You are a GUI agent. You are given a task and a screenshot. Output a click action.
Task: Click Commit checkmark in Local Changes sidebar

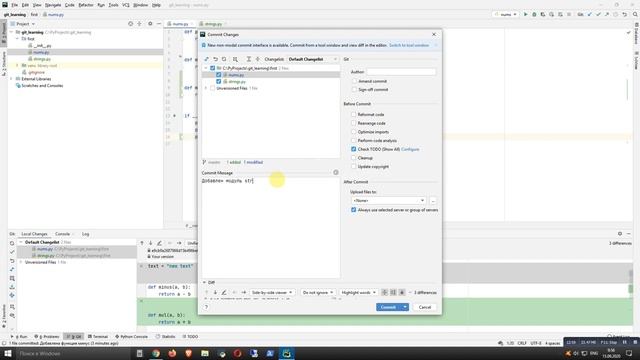click(12, 252)
